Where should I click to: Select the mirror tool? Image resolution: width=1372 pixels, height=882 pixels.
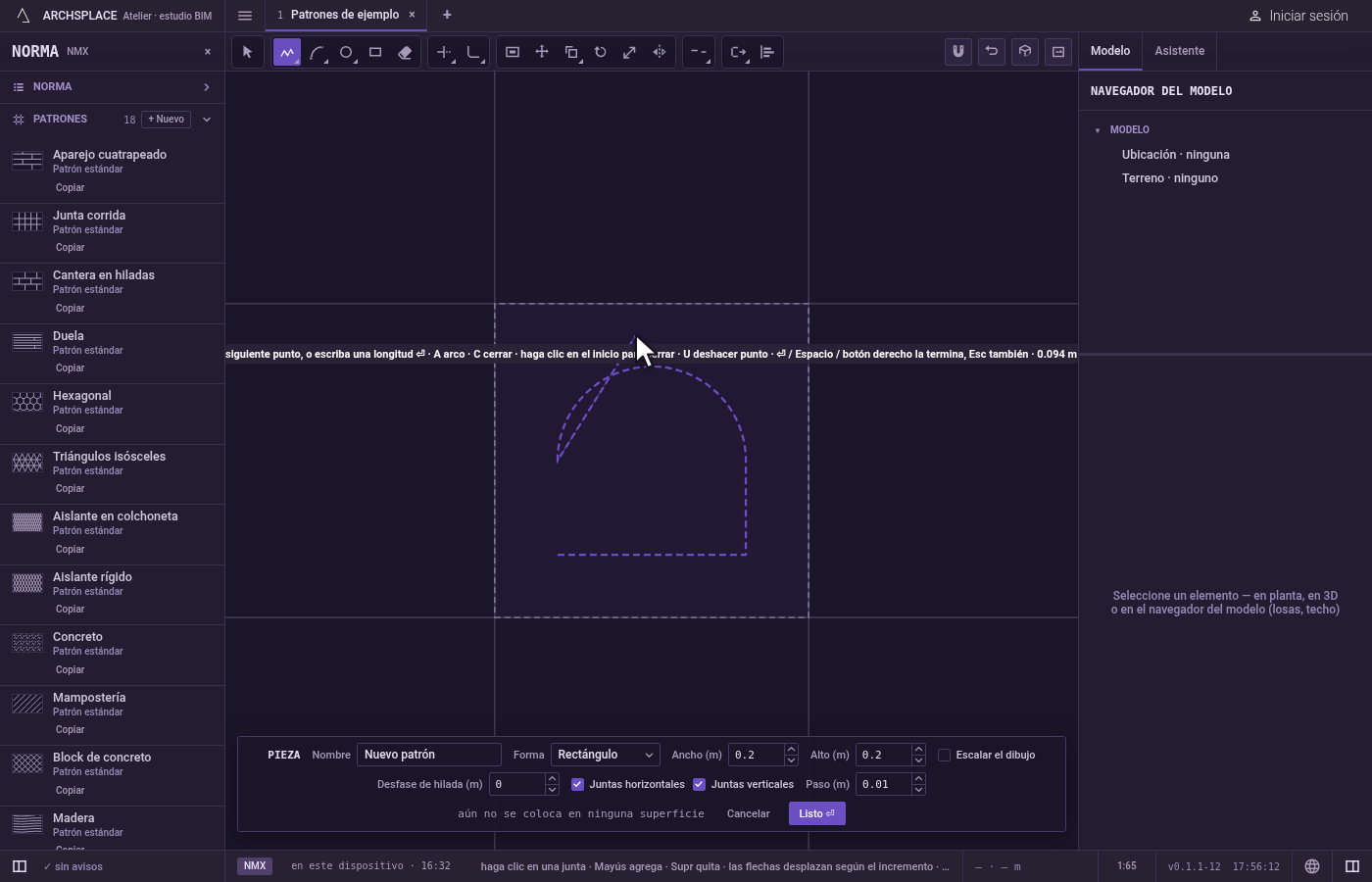click(660, 52)
